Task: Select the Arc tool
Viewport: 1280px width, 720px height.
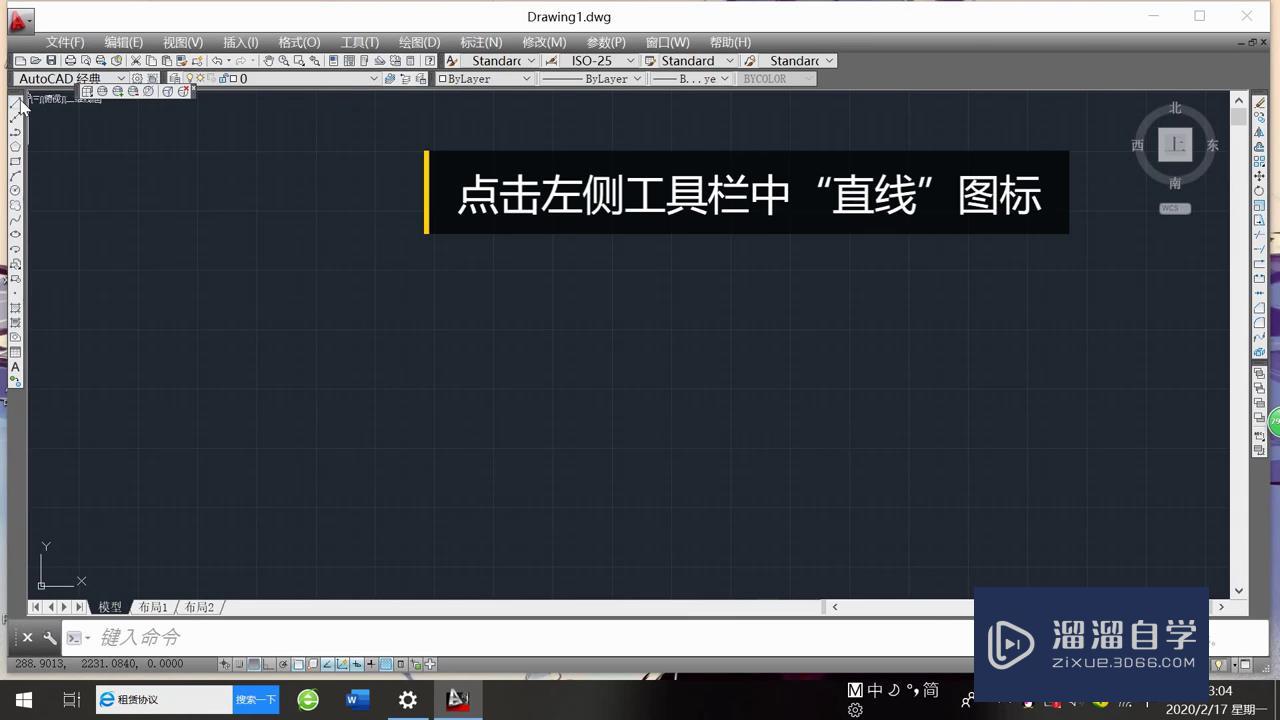Action: pyautogui.click(x=15, y=175)
